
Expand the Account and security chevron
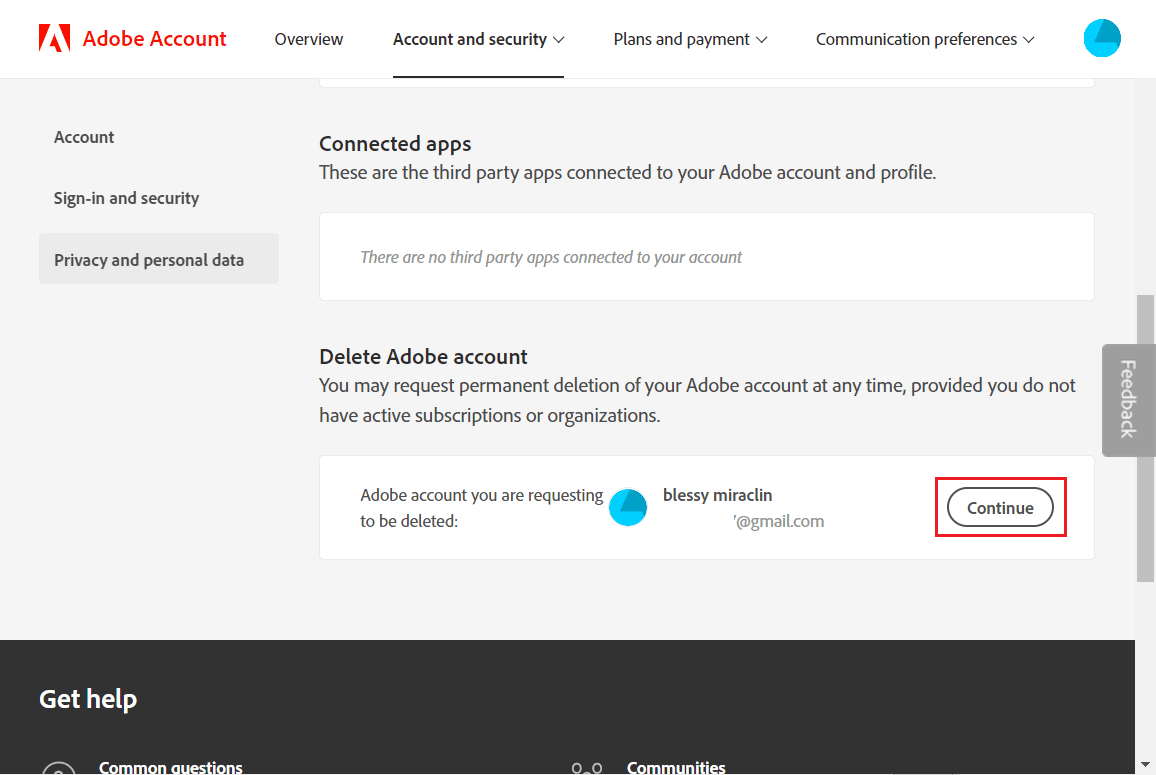click(x=558, y=40)
